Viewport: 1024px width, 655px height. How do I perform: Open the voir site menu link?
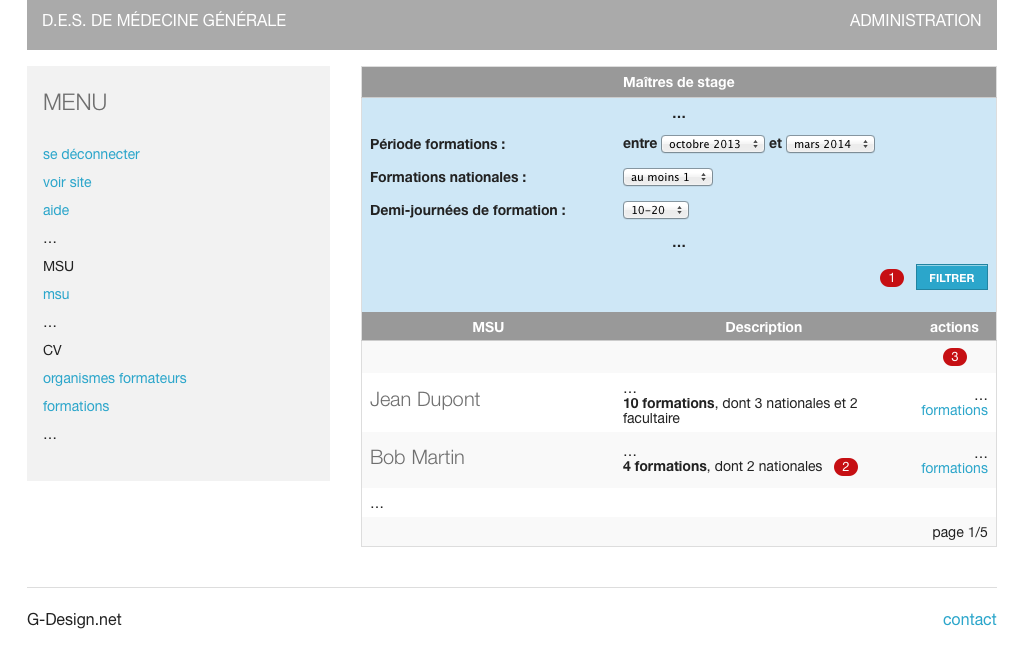pos(67,182)
